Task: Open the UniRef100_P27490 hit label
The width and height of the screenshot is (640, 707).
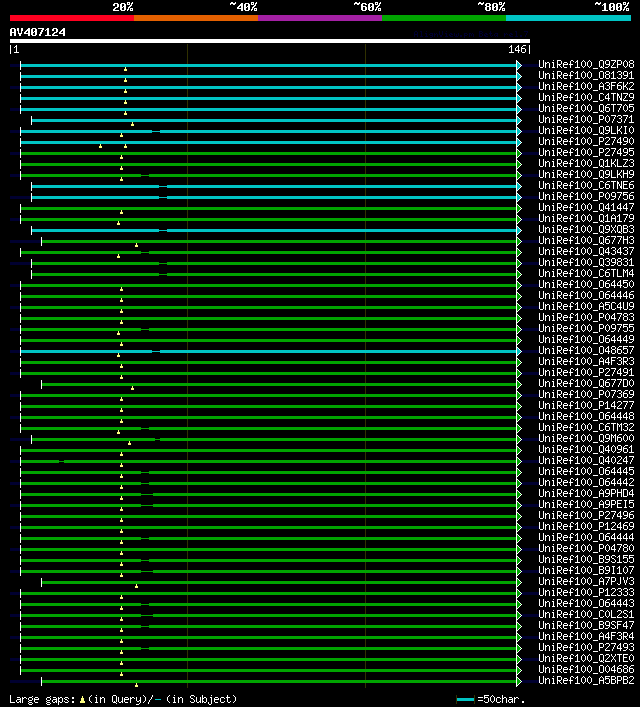Action: pos(586,141)
